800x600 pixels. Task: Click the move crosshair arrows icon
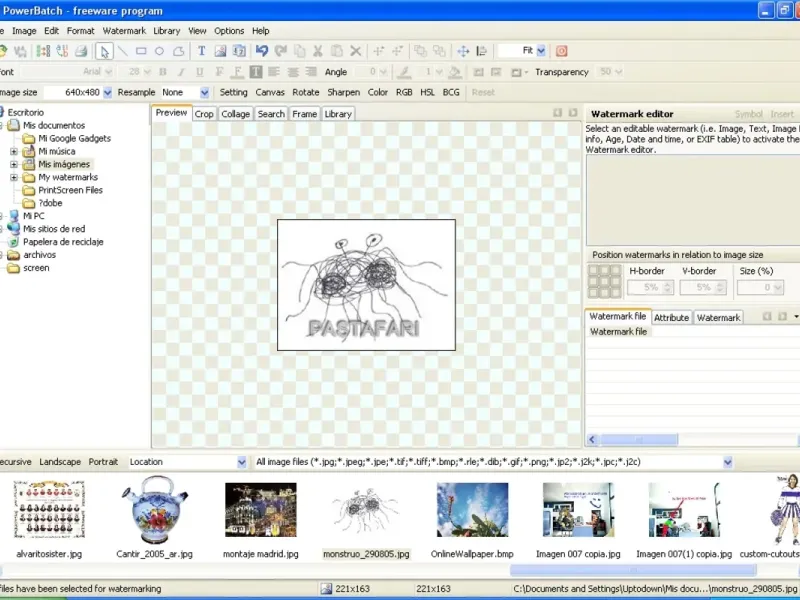(463, 51)
